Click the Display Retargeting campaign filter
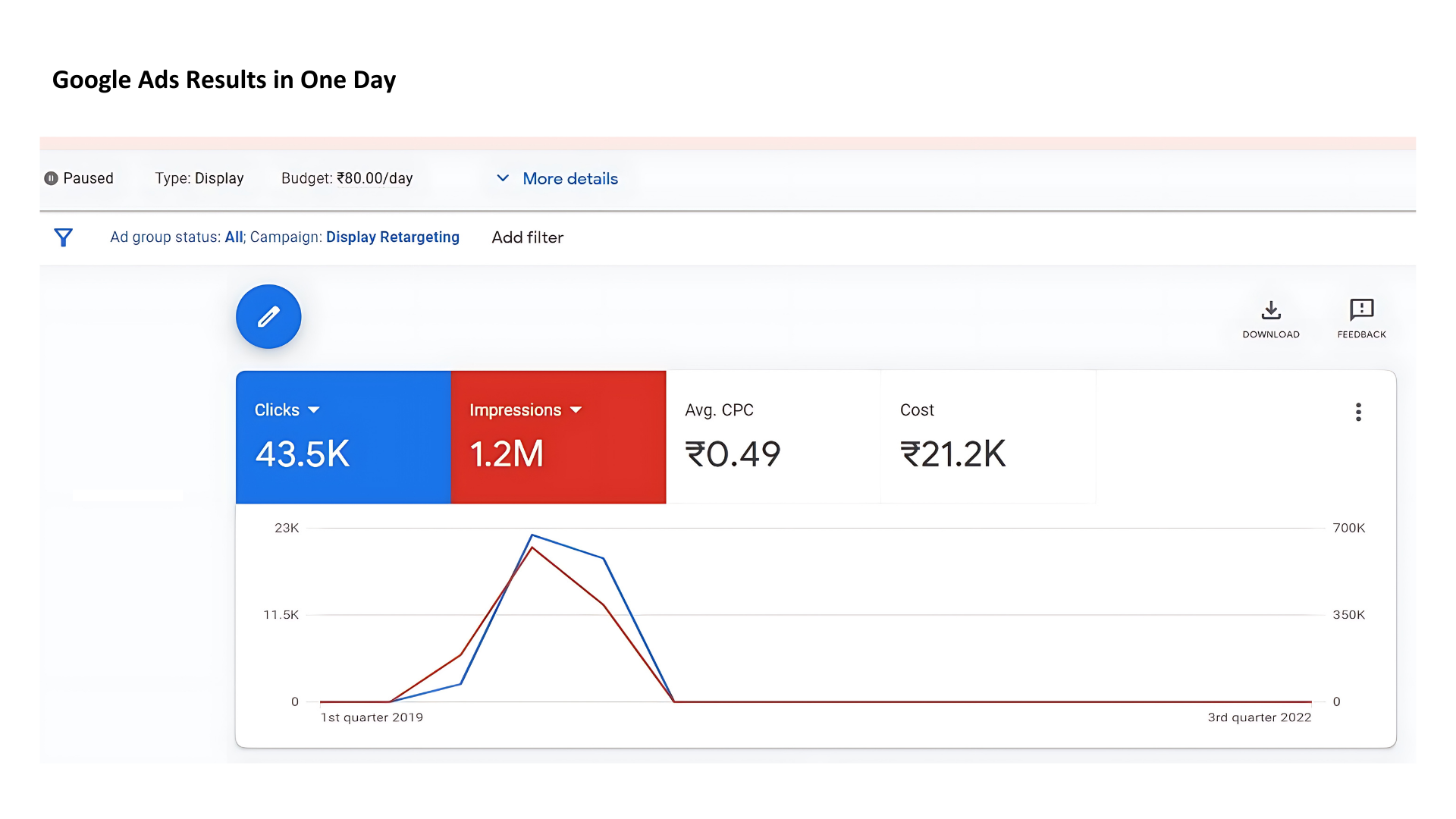1456x819 pixels. click(x=392, y=237)
